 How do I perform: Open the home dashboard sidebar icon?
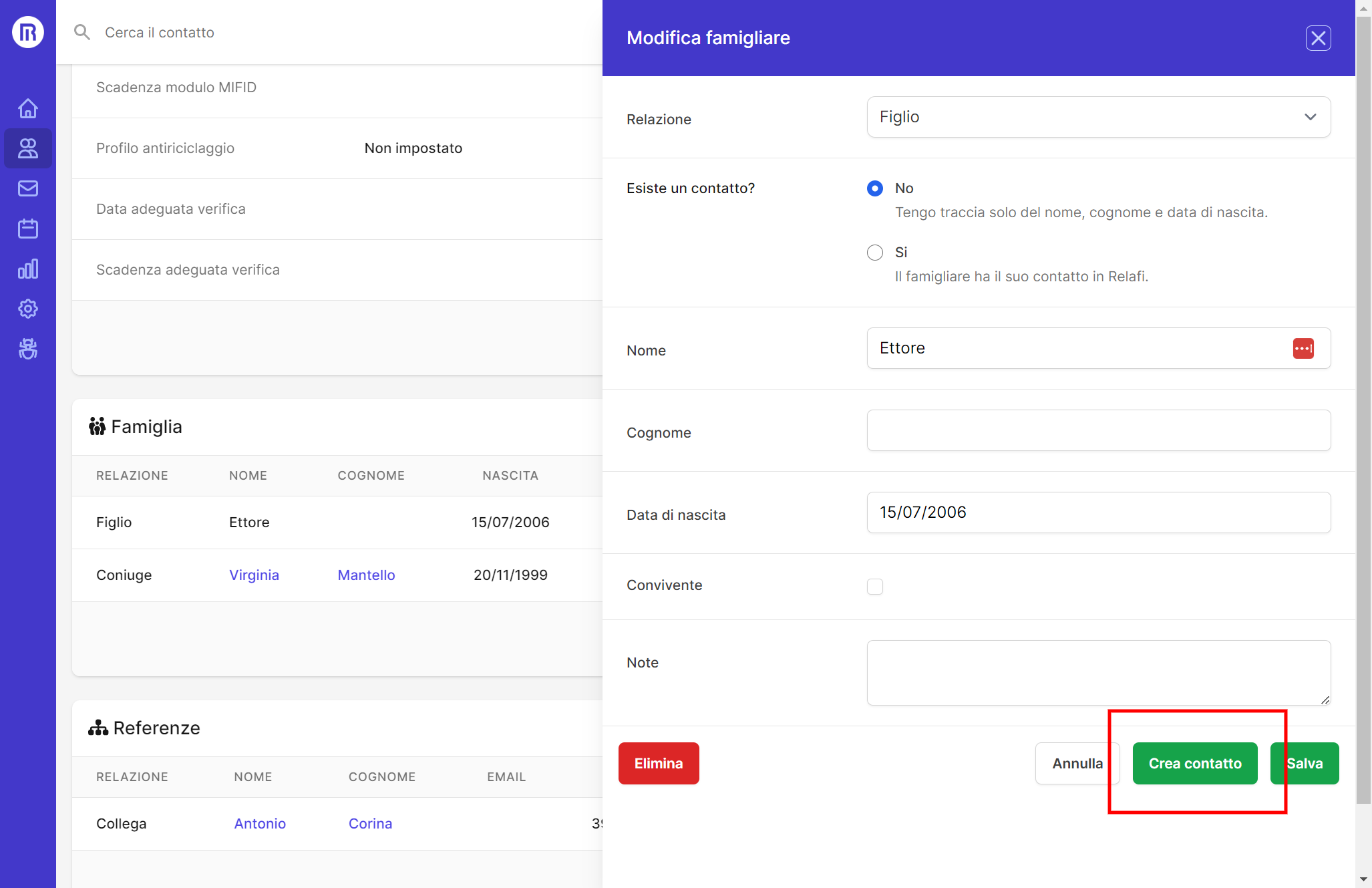pos(28,108)
